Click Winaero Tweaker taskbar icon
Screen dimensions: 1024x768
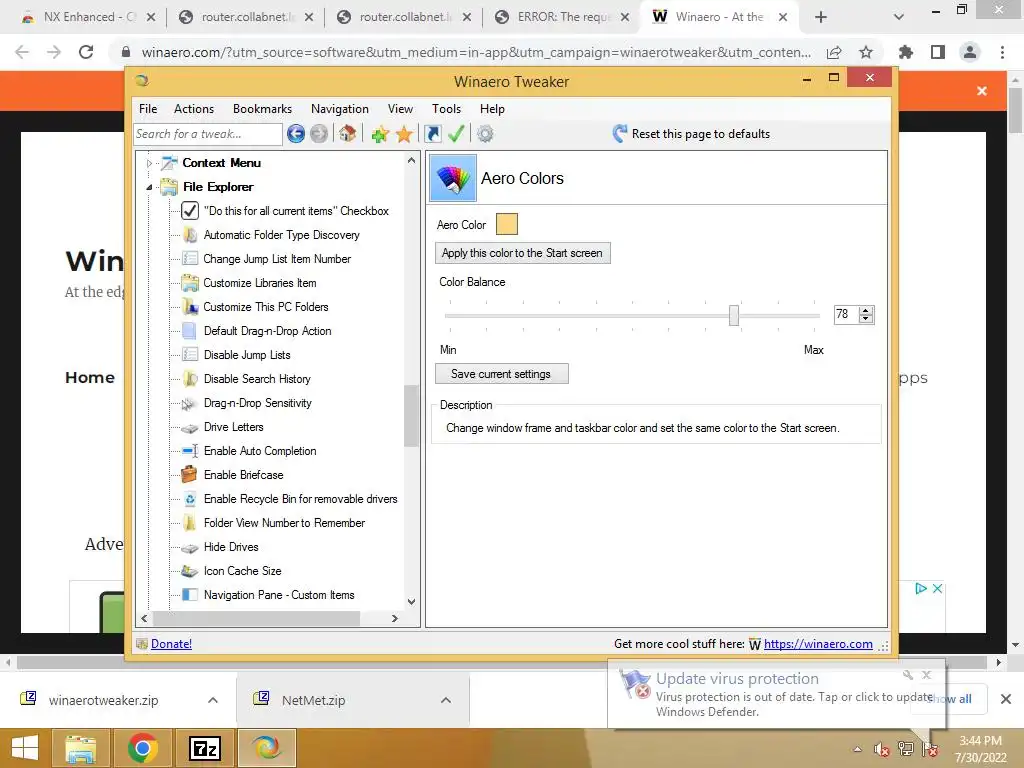(267, 748)
